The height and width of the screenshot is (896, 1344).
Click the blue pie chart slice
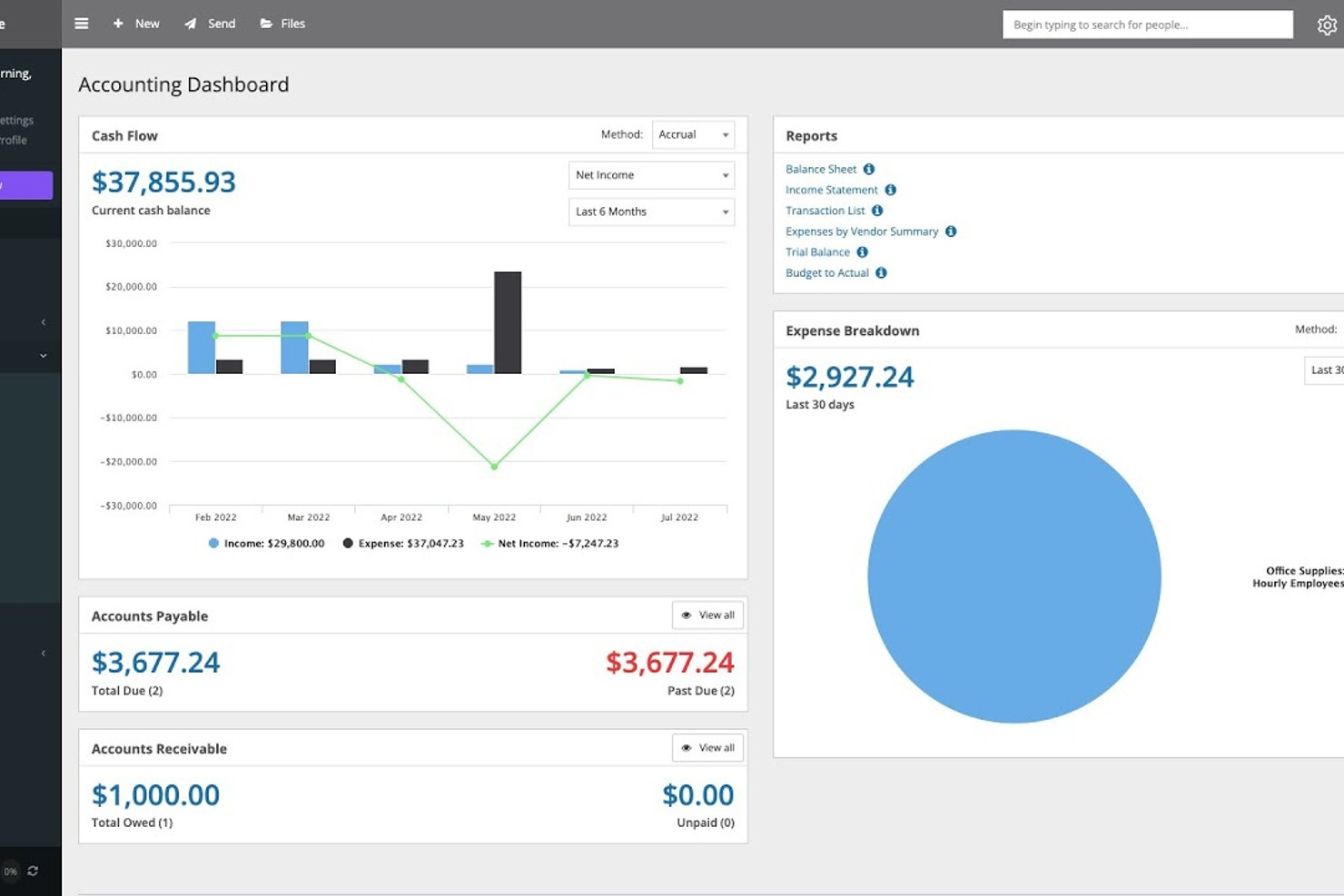coord(1014,577)
